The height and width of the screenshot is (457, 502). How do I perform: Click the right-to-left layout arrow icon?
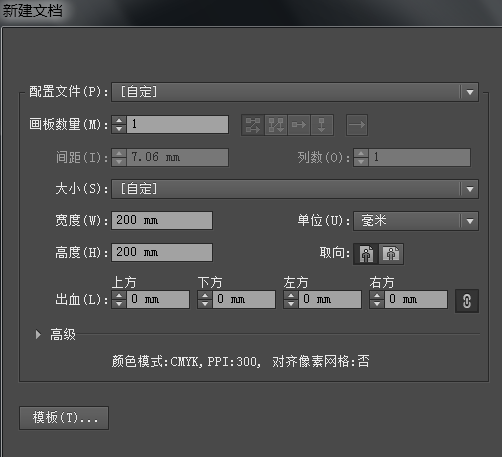tap(357, 125)
